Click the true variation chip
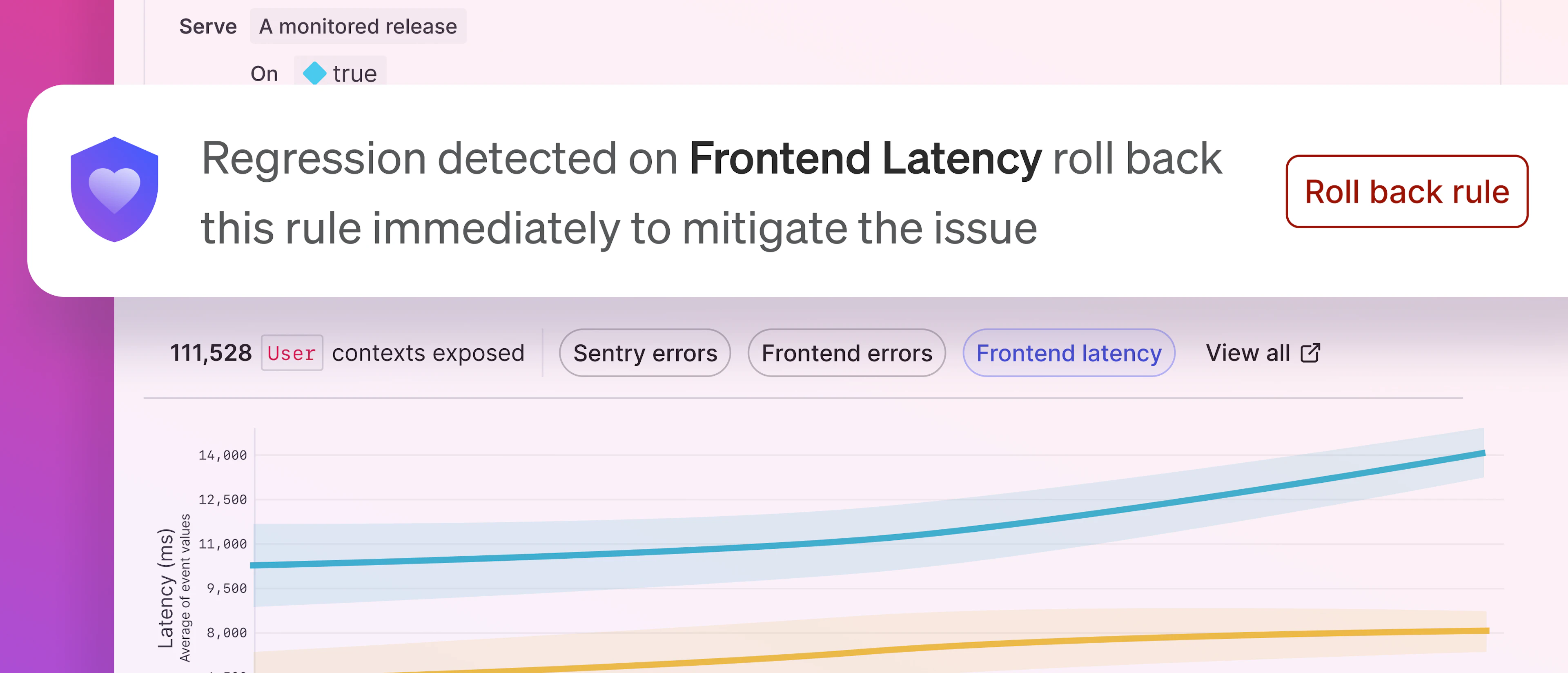The height and width of the screenshot is (673, 1568). point(341,74)
